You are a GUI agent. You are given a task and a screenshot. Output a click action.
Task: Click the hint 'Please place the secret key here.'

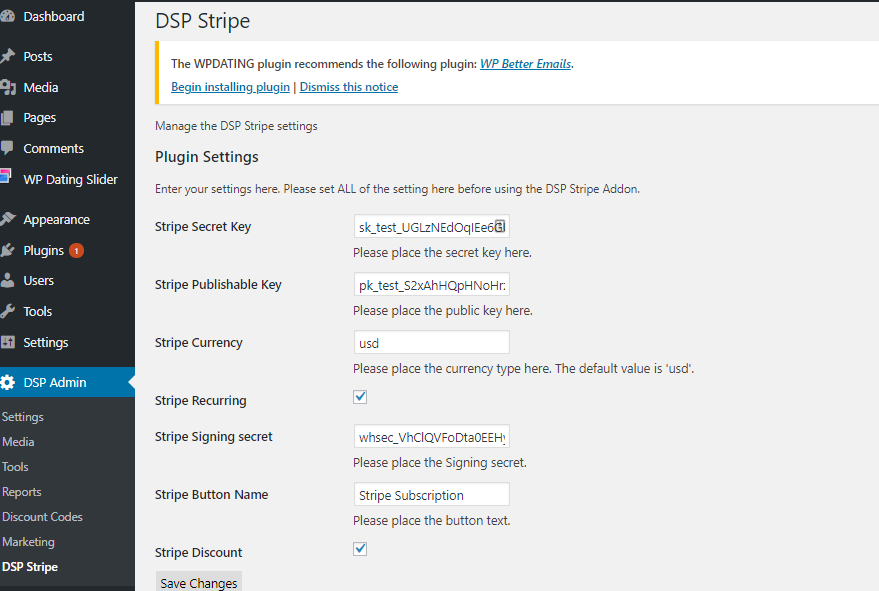pyautogui.click(x=442, y=253)
